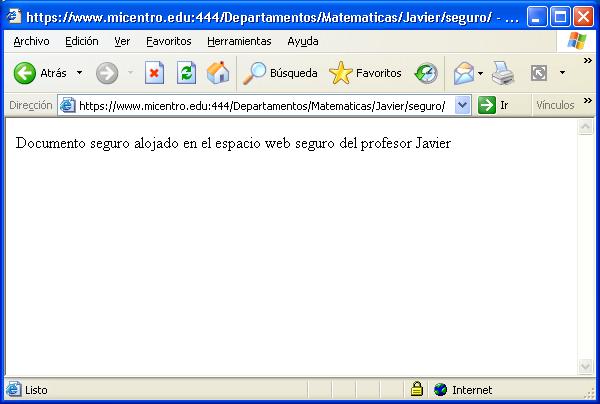Click the grey forward arrow icon
600x404 pixels.
point(106,73)
